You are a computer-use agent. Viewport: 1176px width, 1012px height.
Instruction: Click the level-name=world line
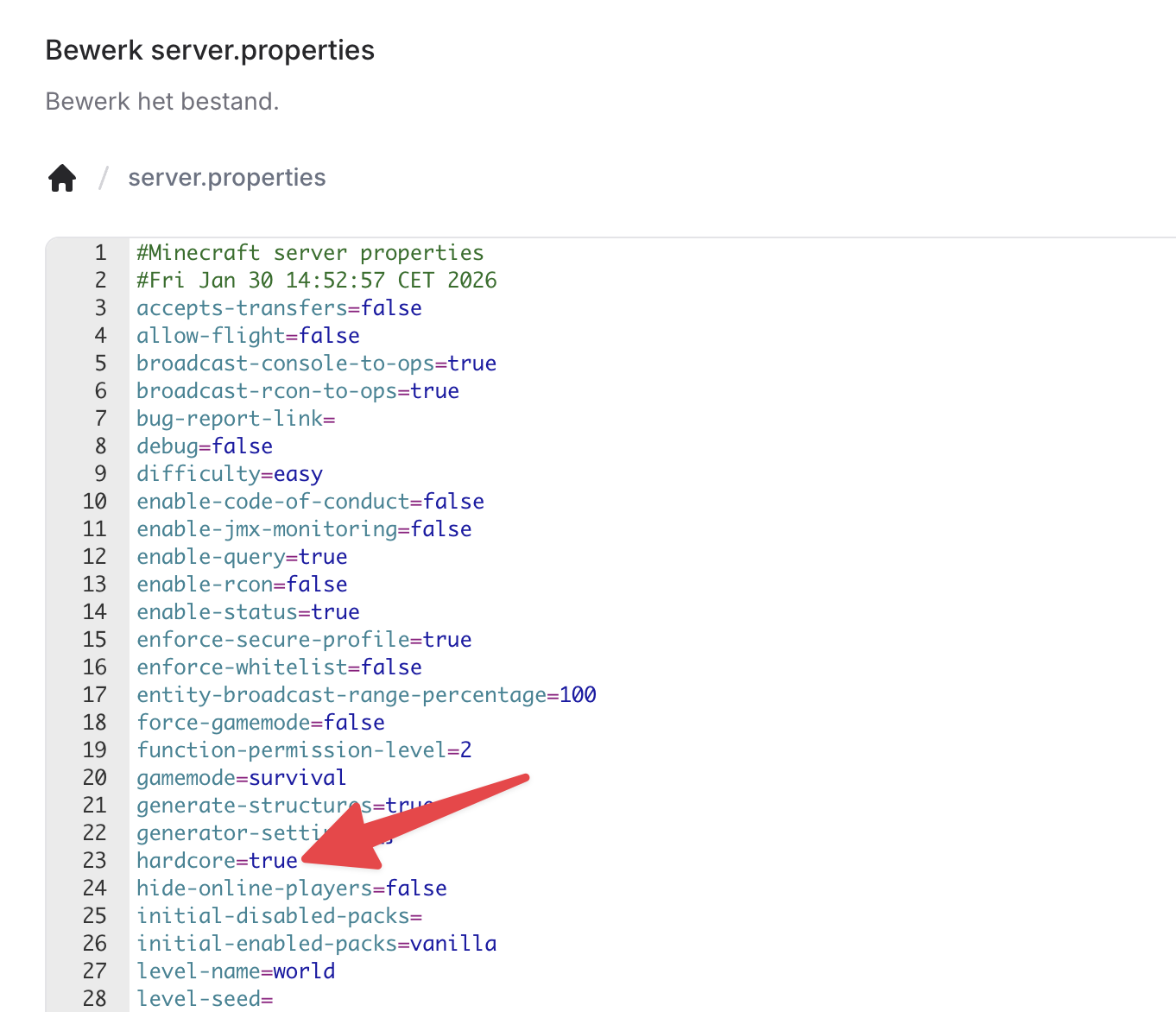[x=235, y=971]
